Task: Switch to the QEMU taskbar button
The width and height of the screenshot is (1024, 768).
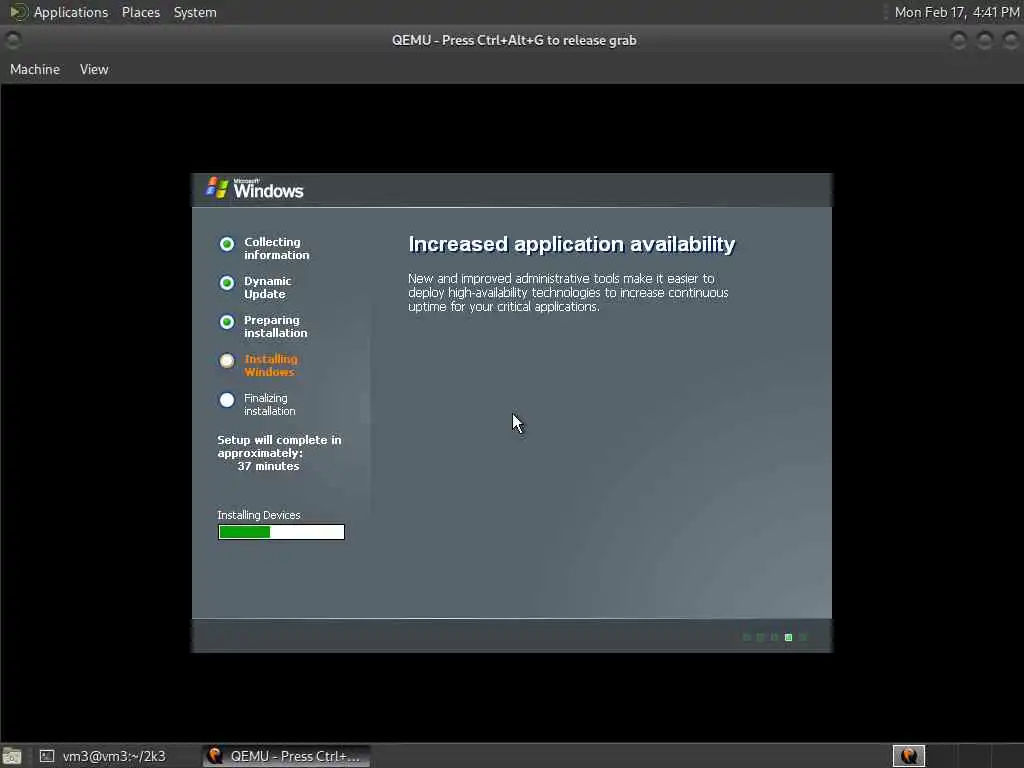Action: [x=285, y=756]
